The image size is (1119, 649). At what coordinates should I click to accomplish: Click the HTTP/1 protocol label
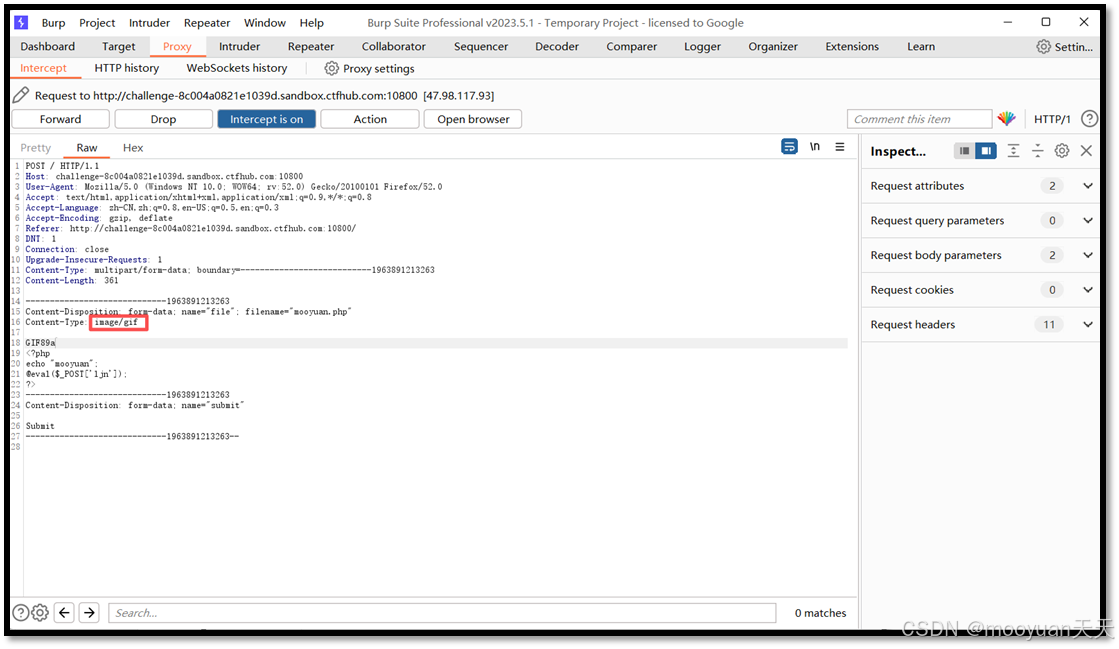(1052, 119)
